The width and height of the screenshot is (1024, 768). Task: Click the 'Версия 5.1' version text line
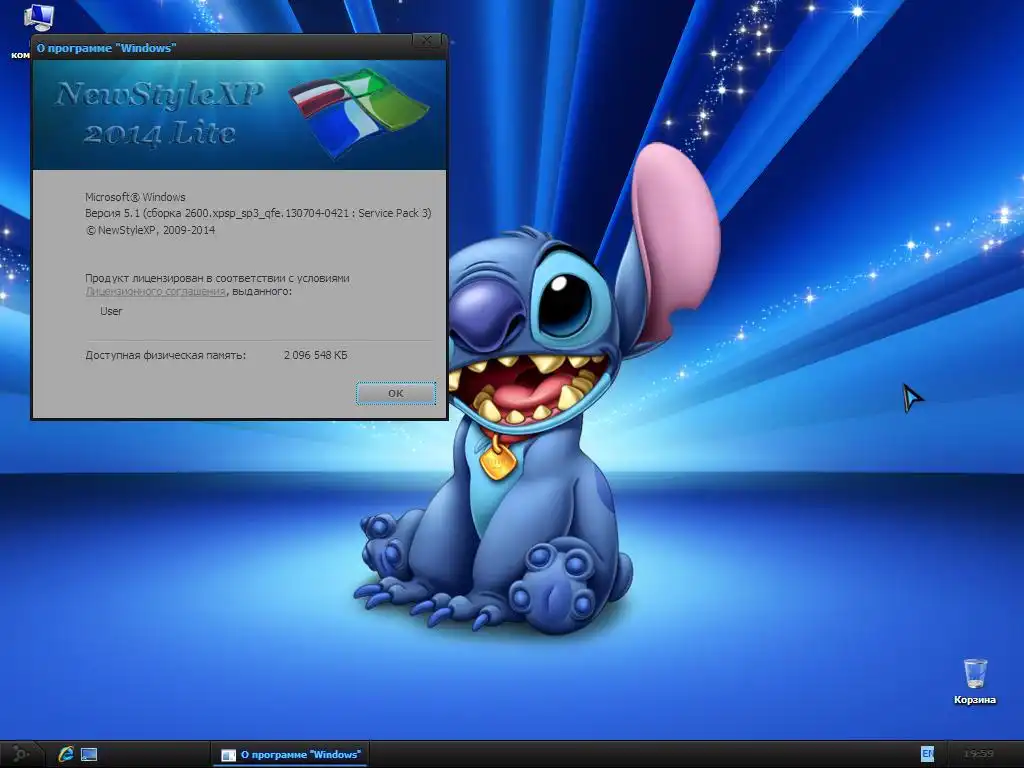pyautogui.click(x=258, y=213)
